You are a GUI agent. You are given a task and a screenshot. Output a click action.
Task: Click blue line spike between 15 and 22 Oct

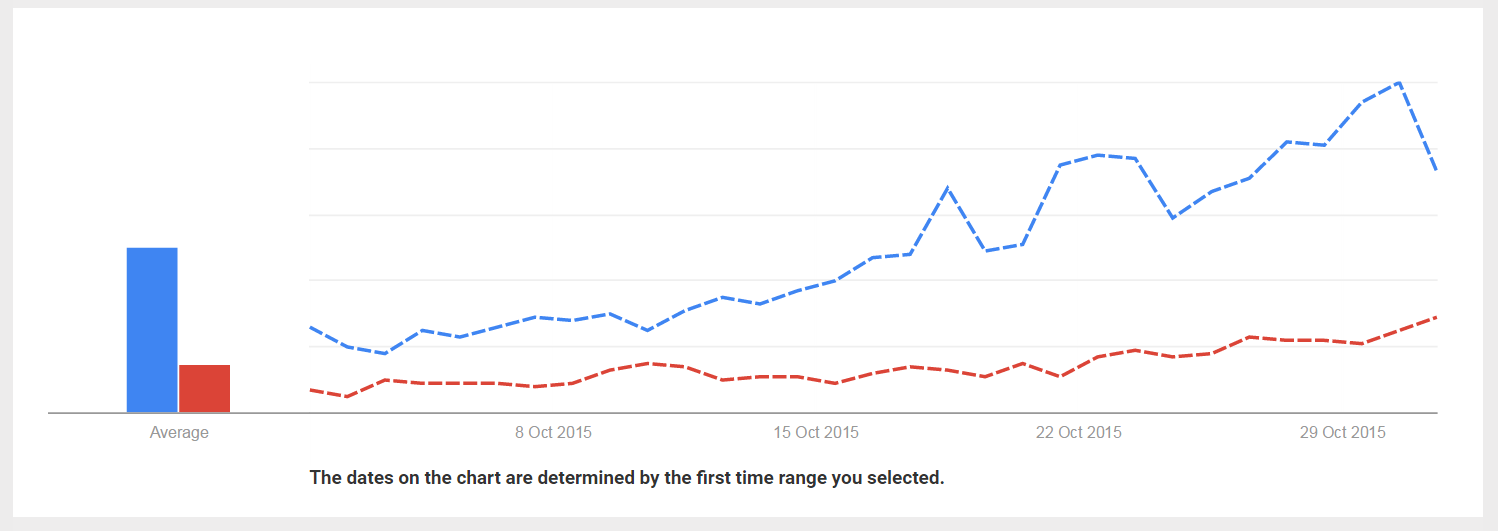click(947, 188)
